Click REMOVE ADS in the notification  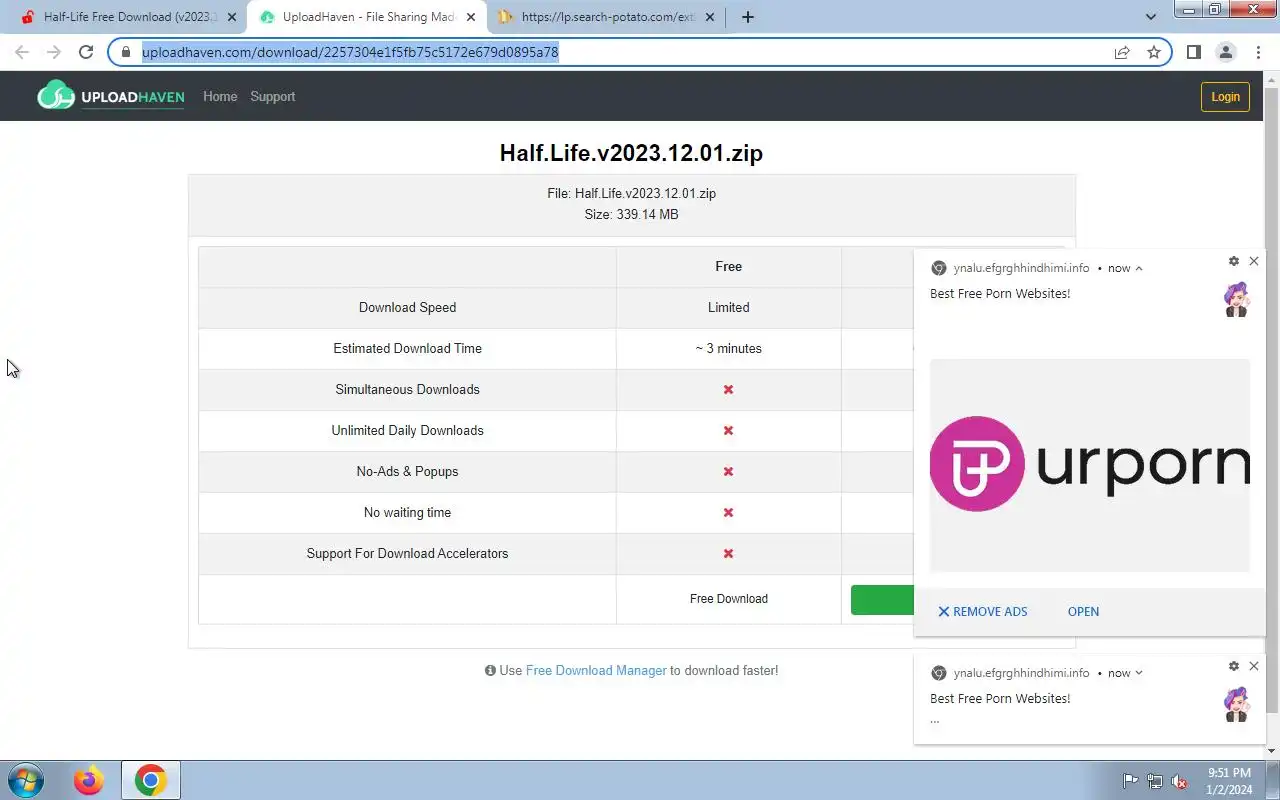pos(982,611)
